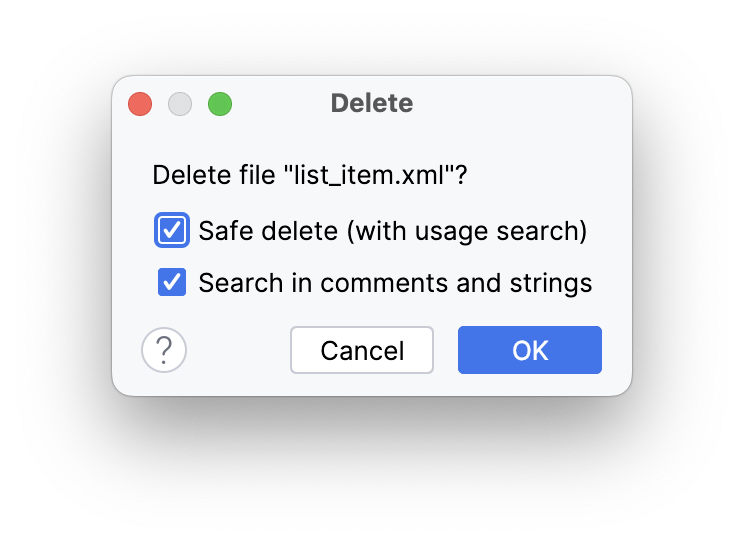Click the "Safe delete (with usage search)" label
The height and width of the screenshot is (544, 744).
tap(392, 231)
